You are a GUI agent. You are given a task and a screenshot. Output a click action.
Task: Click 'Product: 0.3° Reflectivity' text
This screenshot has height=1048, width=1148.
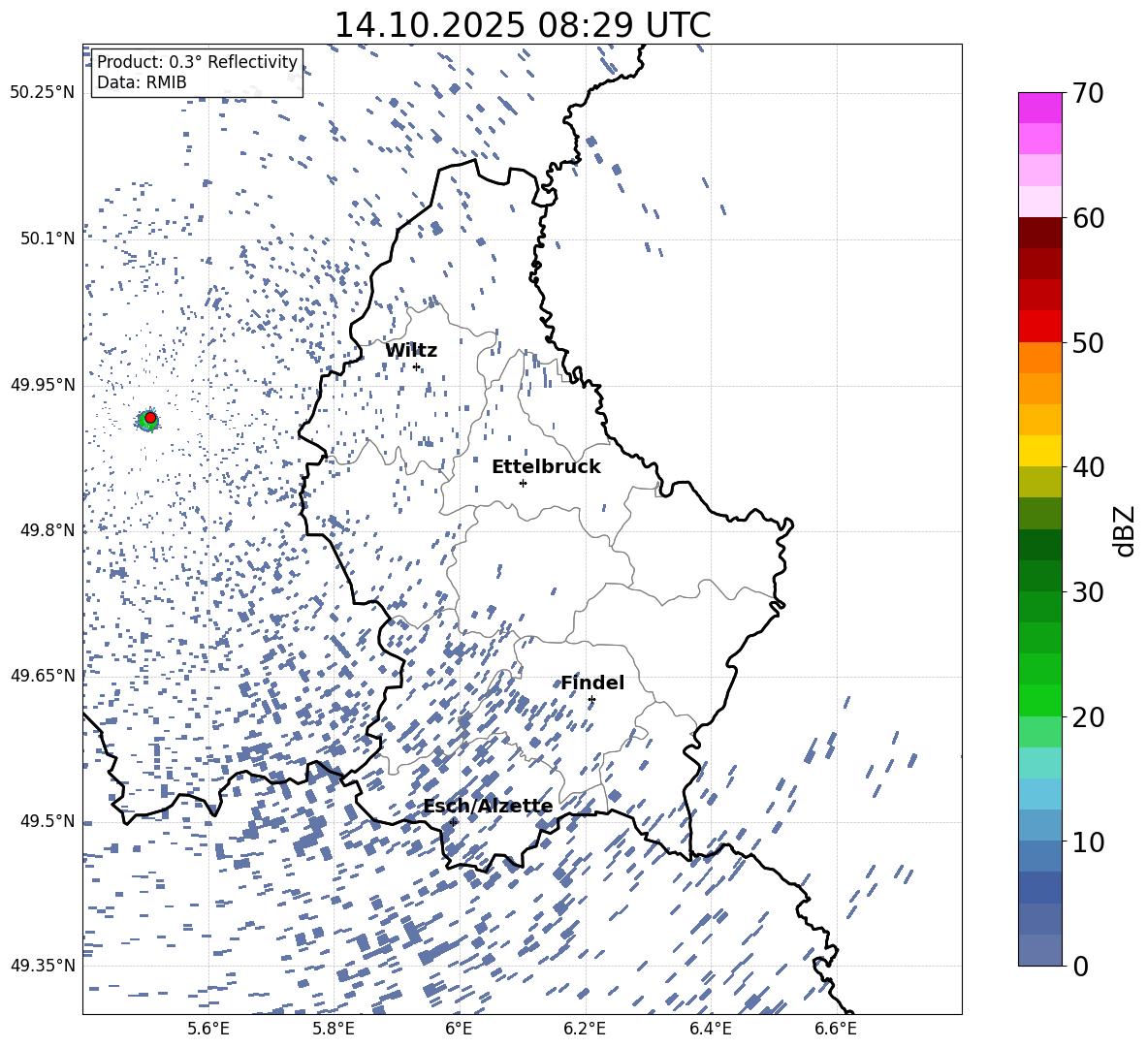(x=197, y=62)
